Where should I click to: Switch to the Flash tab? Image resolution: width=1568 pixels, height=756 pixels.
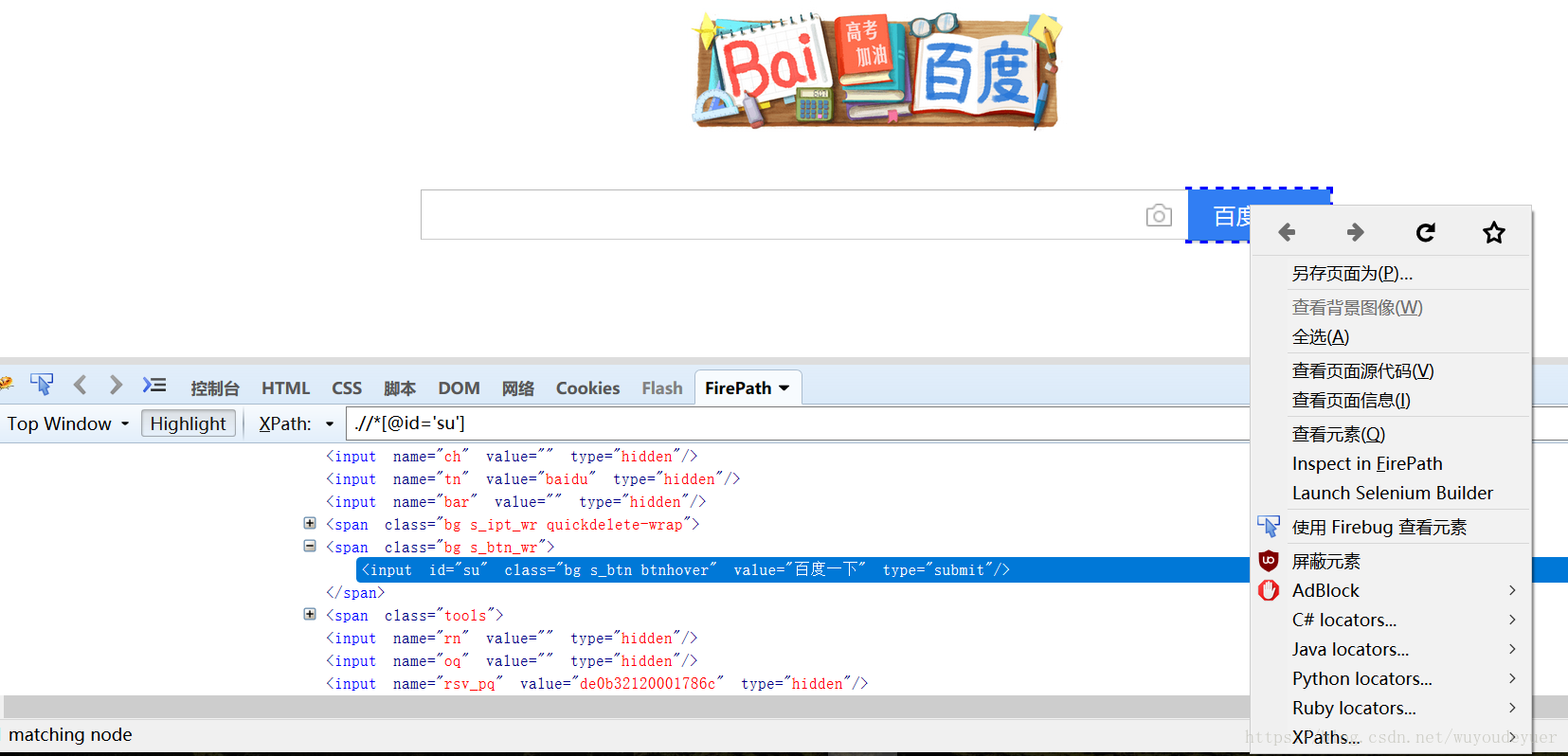pos(662,388)
